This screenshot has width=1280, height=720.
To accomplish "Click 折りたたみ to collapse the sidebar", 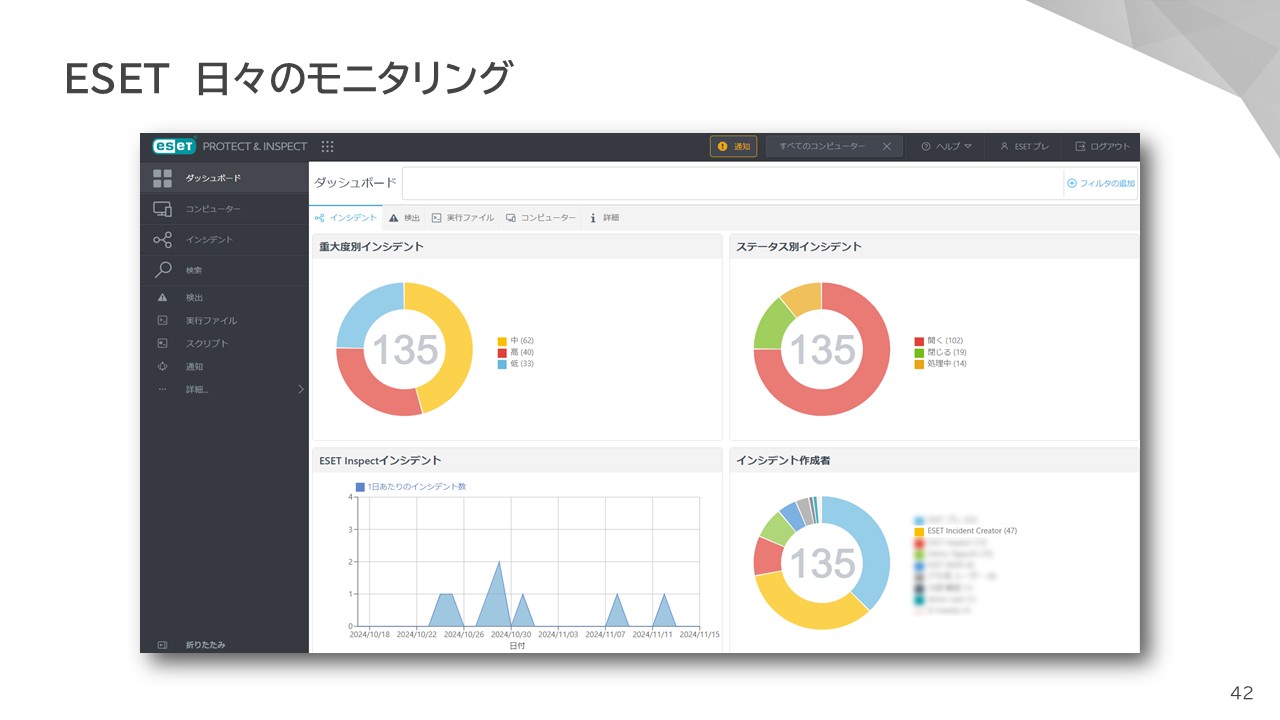I will click(x=205, y=645).
